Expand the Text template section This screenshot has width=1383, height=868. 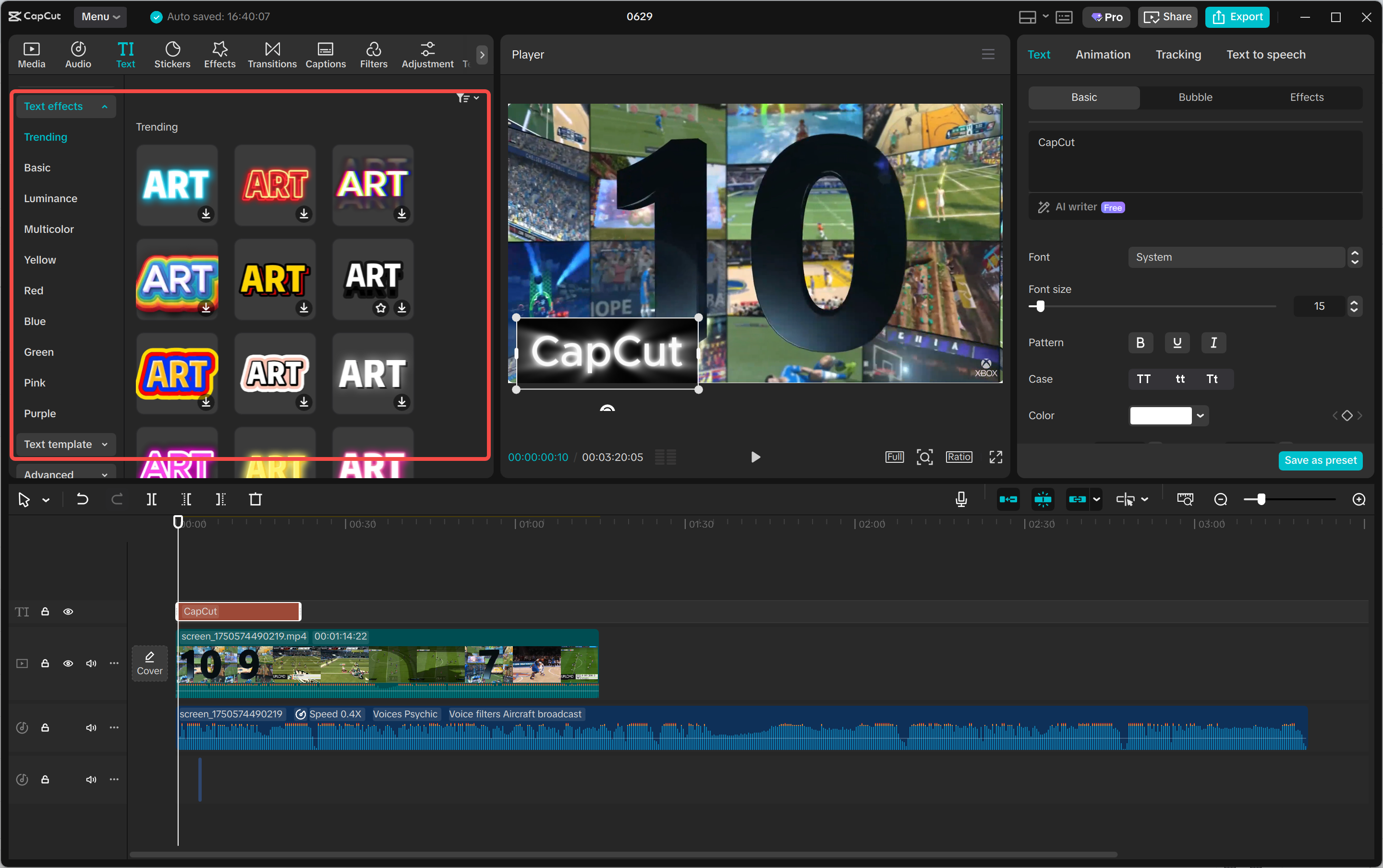click(x=65, y=444)
